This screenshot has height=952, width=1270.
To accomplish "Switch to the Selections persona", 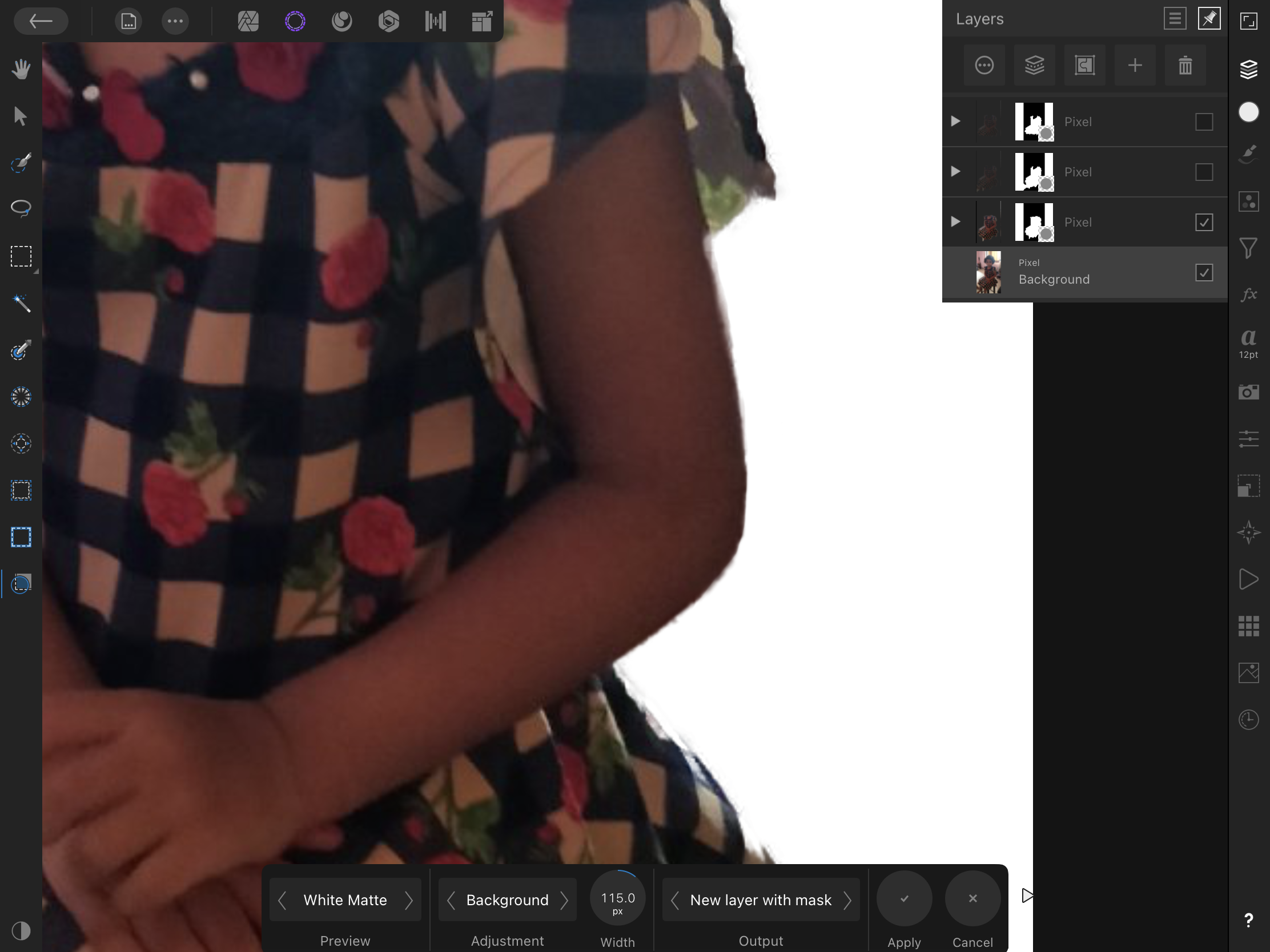I will 295,22.
